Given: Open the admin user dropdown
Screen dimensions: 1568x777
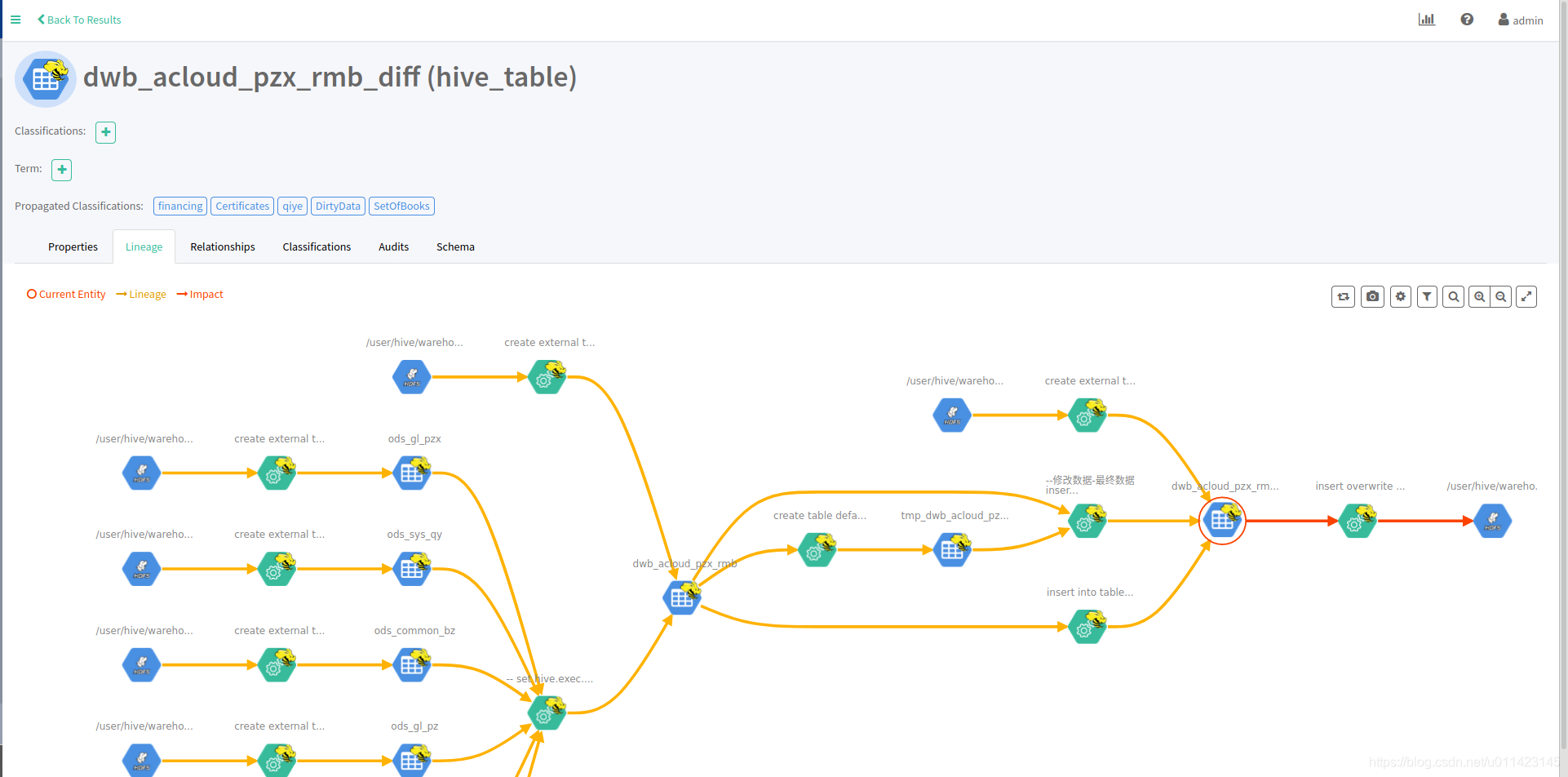Looking at the screenshot, I should pyautogui.click(x=1521, y=20).
